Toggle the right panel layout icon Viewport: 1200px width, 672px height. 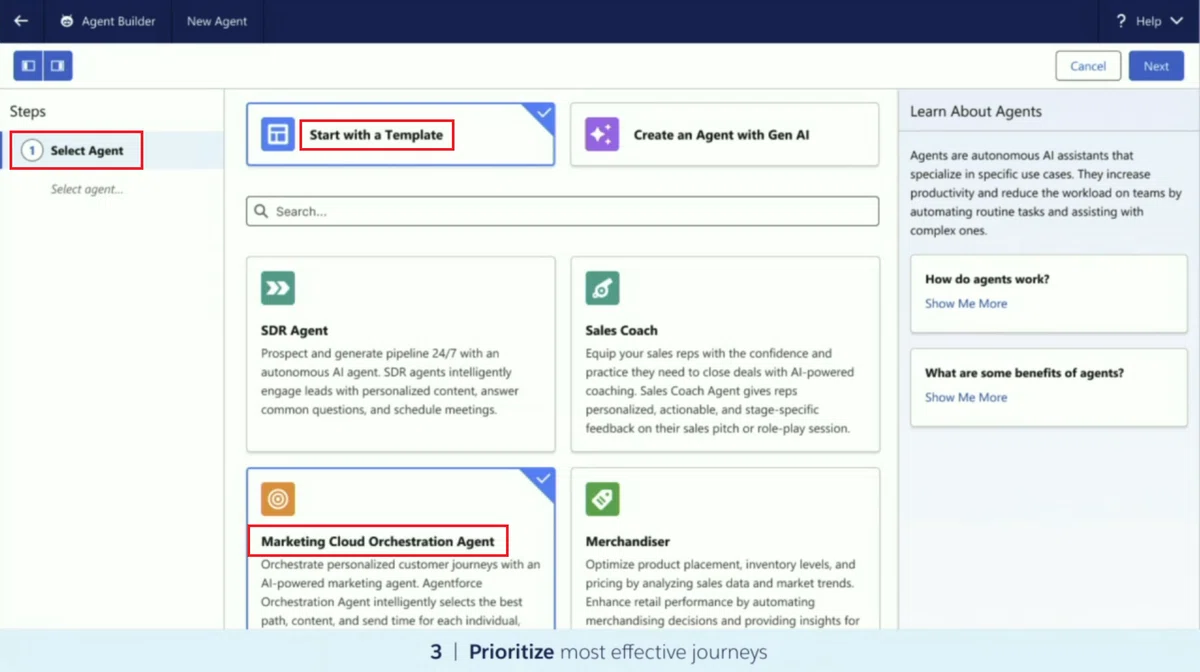point(58,66)
